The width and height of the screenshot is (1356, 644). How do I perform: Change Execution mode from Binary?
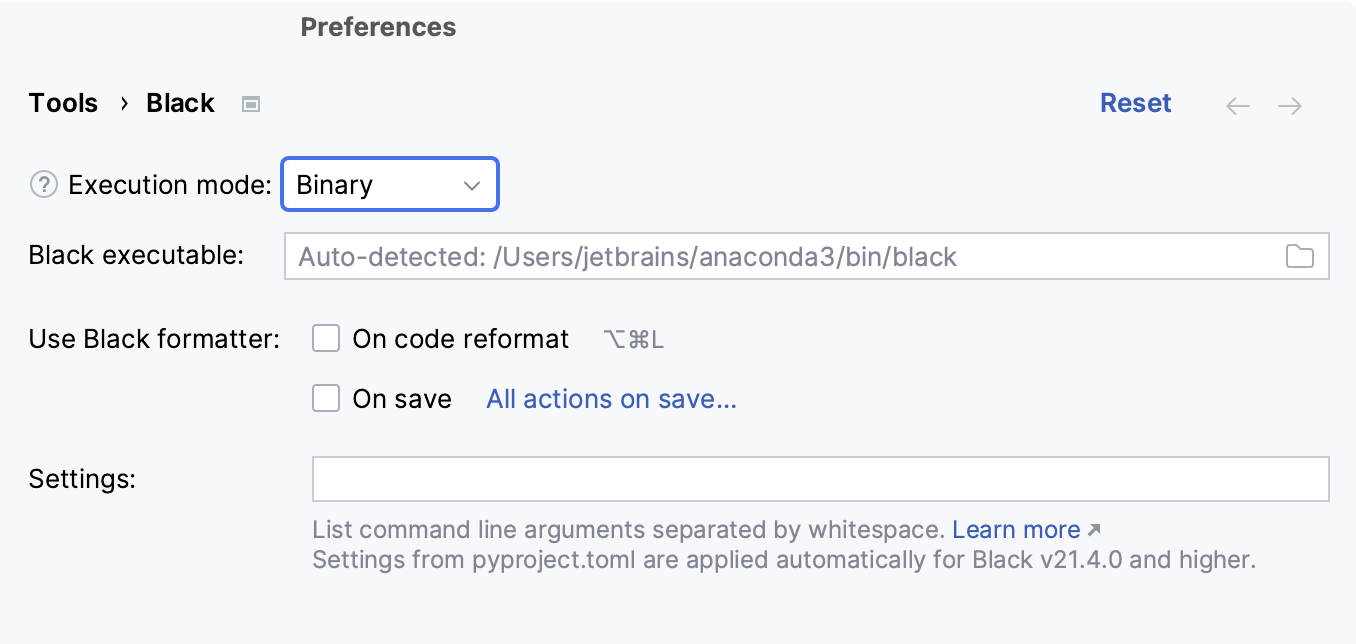click(390, 184)
